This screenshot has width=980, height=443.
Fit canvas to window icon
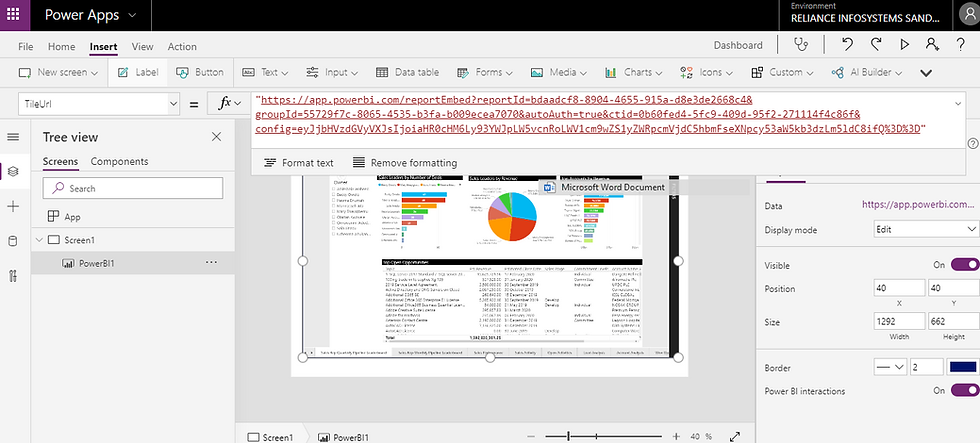735,436
